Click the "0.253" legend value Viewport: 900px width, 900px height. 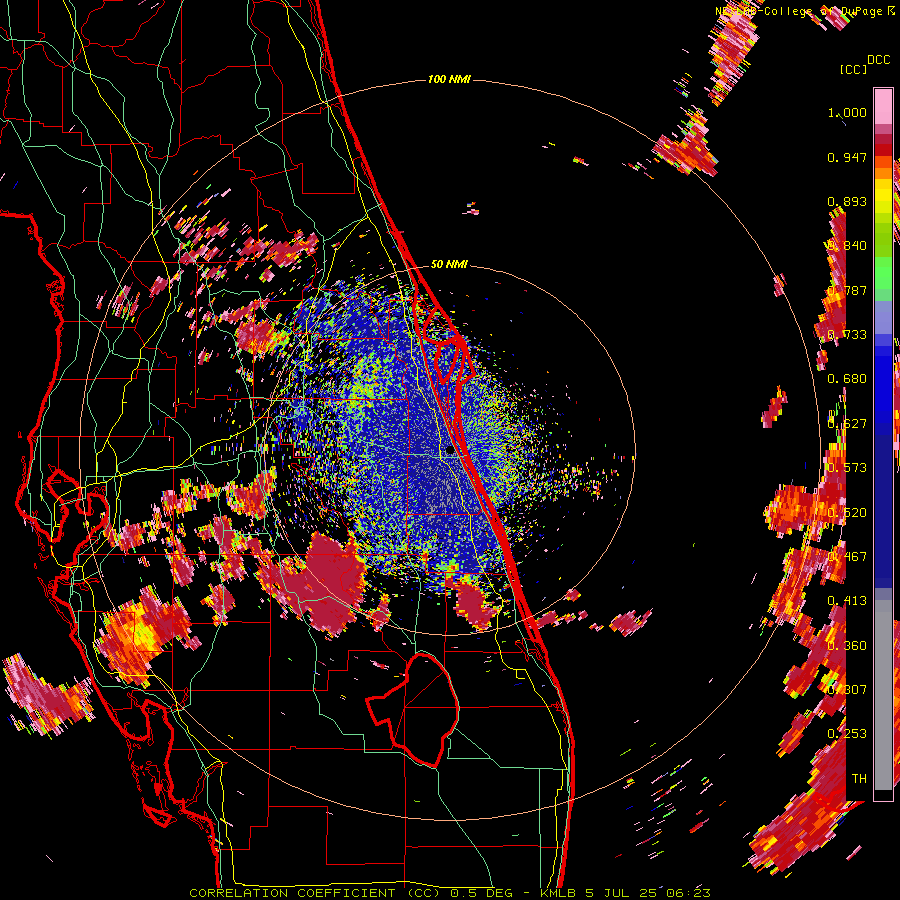point(847,734)
